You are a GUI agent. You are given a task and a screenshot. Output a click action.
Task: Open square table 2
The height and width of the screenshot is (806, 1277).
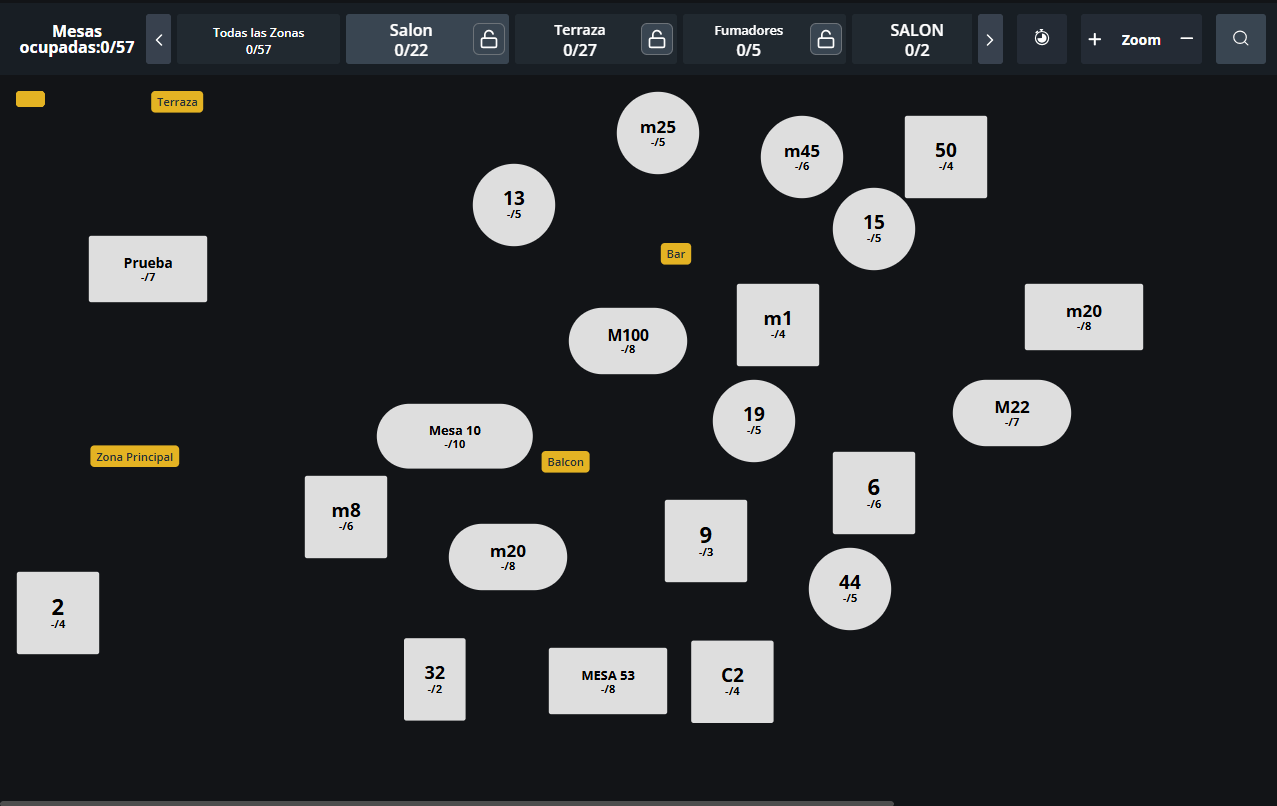point(58,613)
